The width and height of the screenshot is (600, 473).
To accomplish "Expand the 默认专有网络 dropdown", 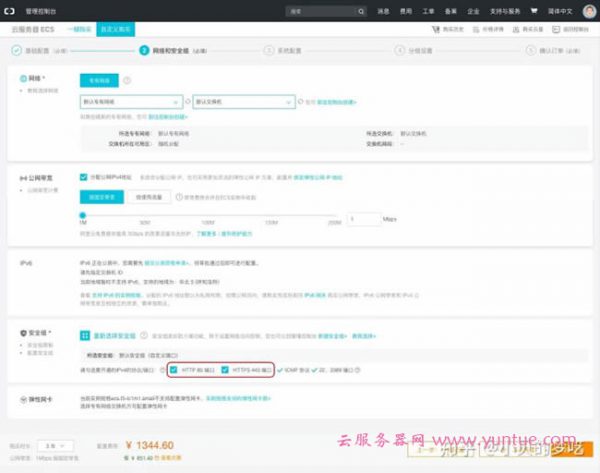I will pyautogui.click(x=131, y=101).
